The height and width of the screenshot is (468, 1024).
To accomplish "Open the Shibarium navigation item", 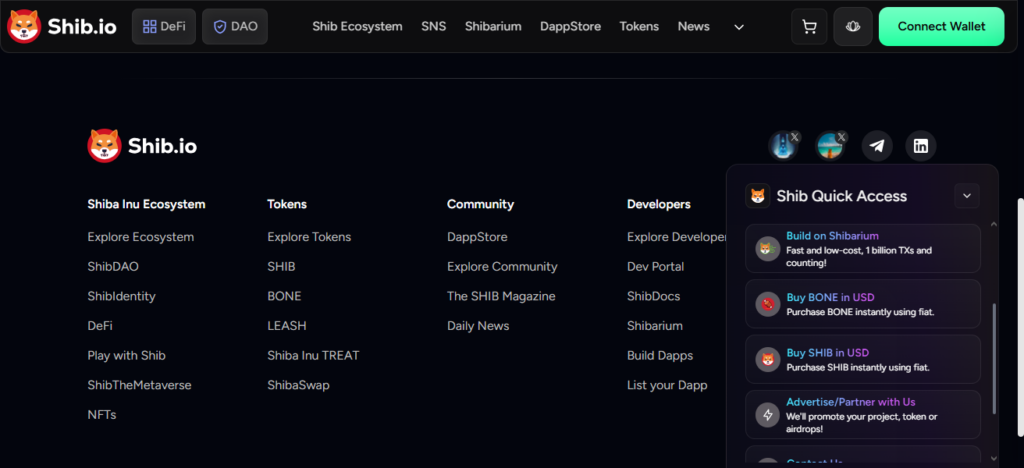I will 493,27.
